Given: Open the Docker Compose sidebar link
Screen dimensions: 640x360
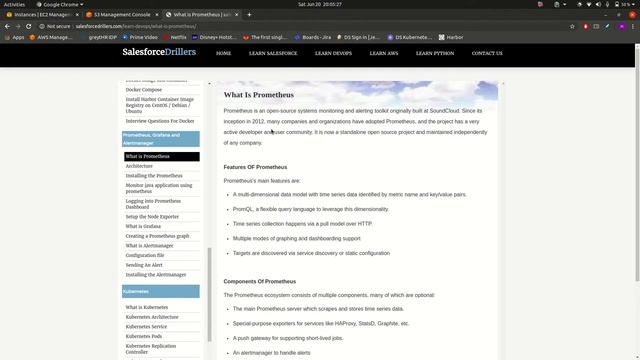Looking at the screenshot, I should click(x=144, y=90).
